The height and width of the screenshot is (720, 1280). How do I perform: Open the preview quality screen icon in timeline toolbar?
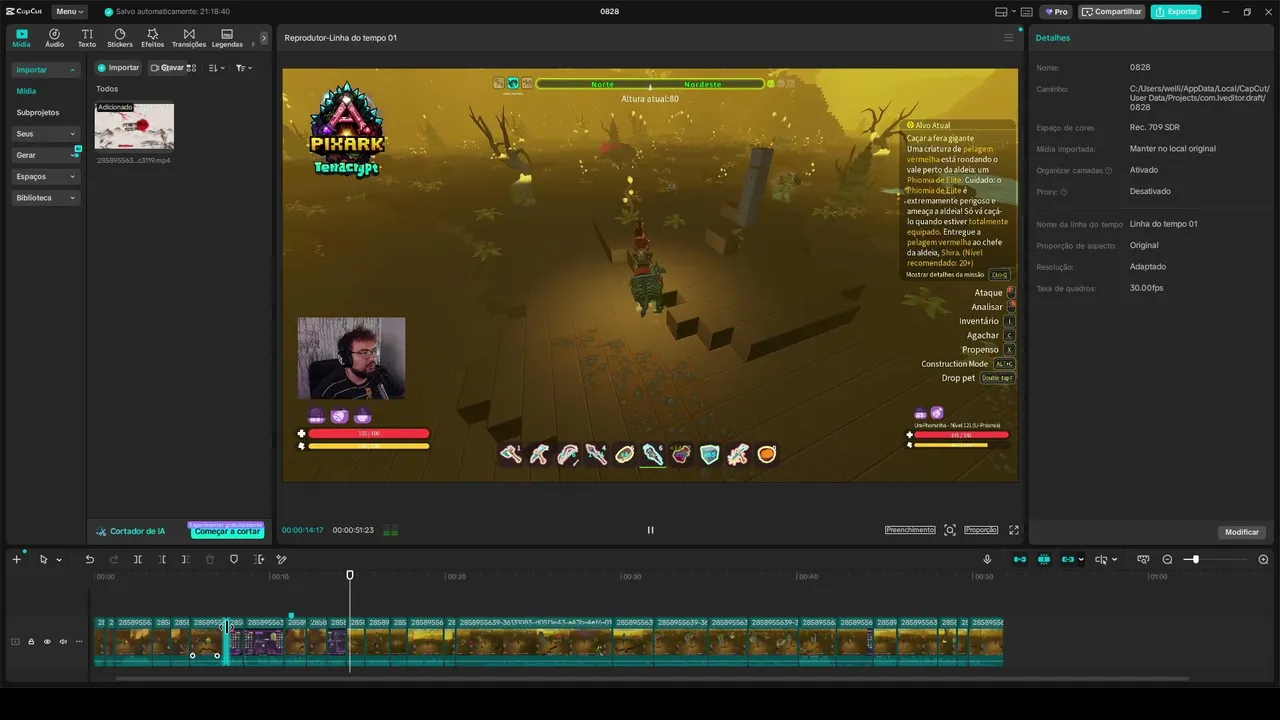[x=1143, y=559]
